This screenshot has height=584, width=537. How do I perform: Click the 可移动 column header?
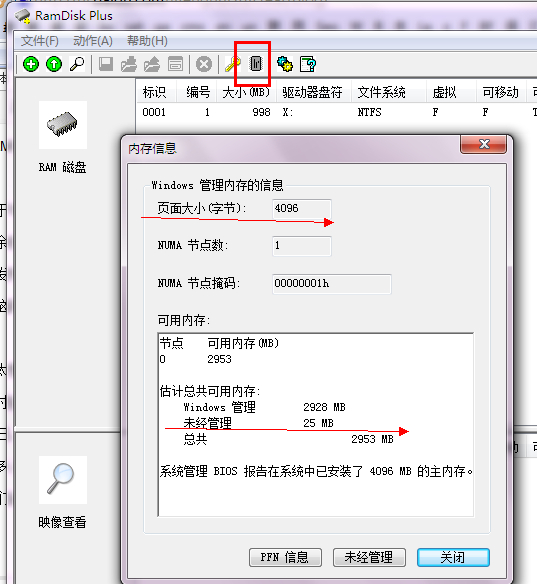coord(501,92)
